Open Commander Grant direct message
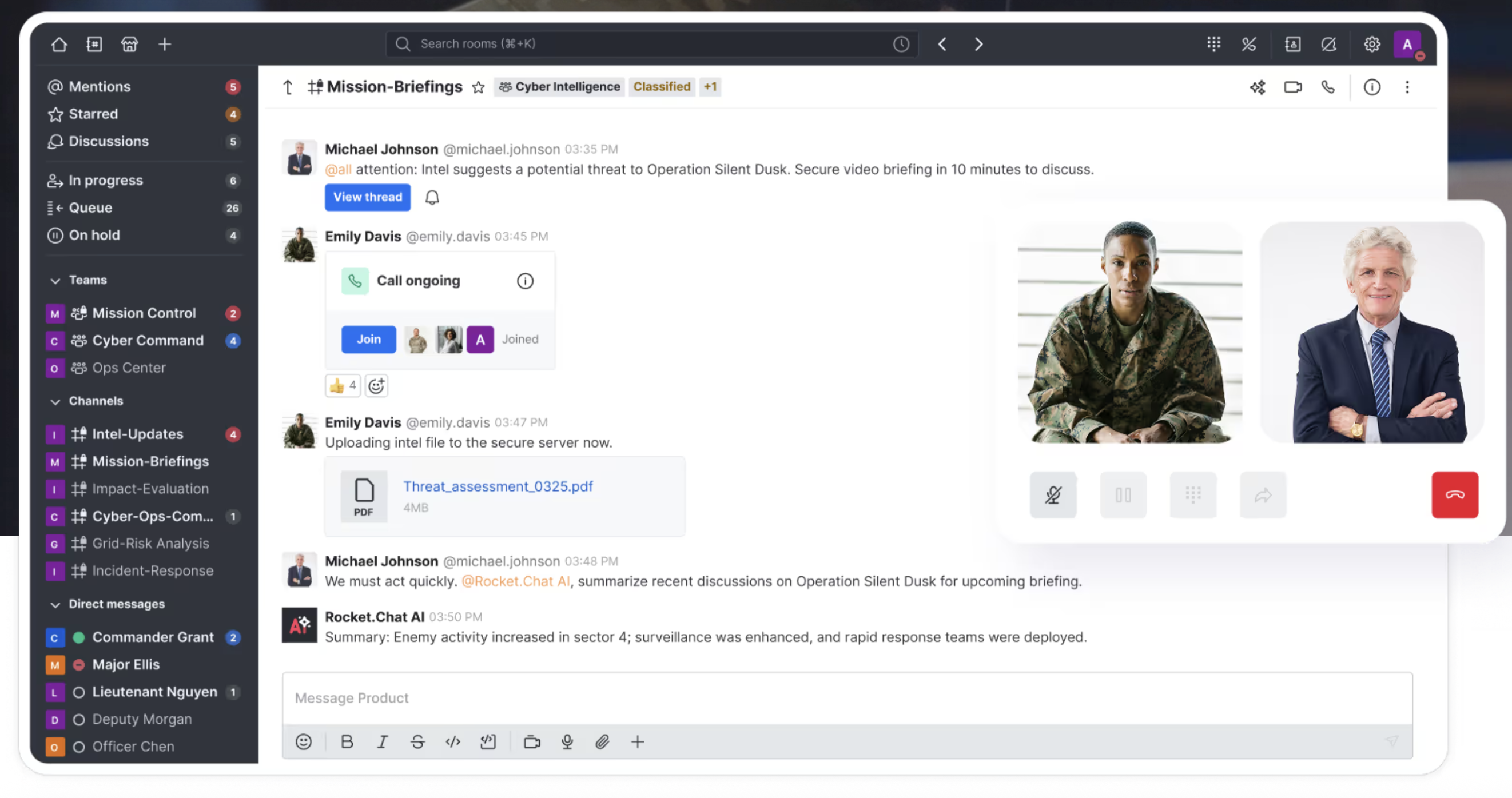 (144, 637)
